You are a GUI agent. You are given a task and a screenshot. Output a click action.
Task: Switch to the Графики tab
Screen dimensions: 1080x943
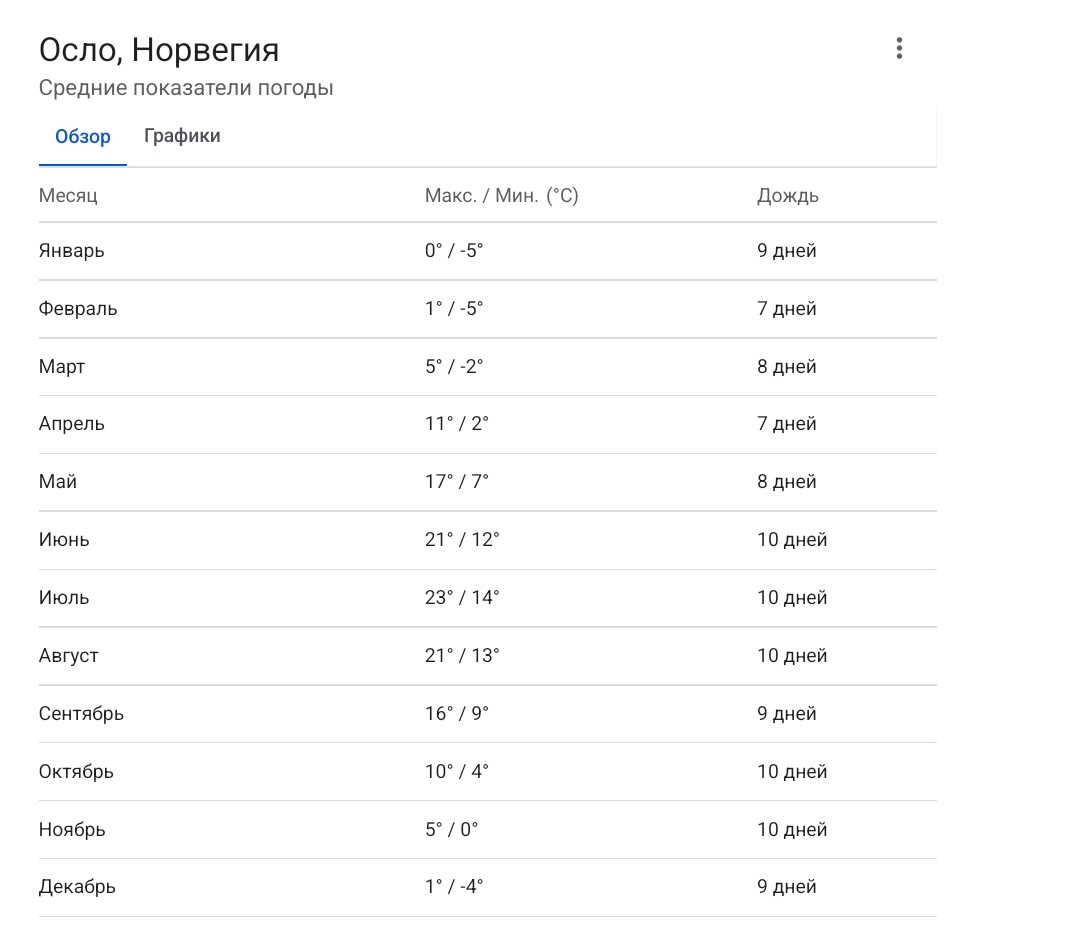(x=182, y=136)
